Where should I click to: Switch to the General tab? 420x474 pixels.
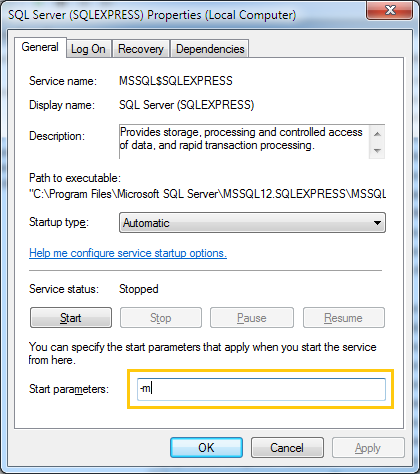(40, 47)
